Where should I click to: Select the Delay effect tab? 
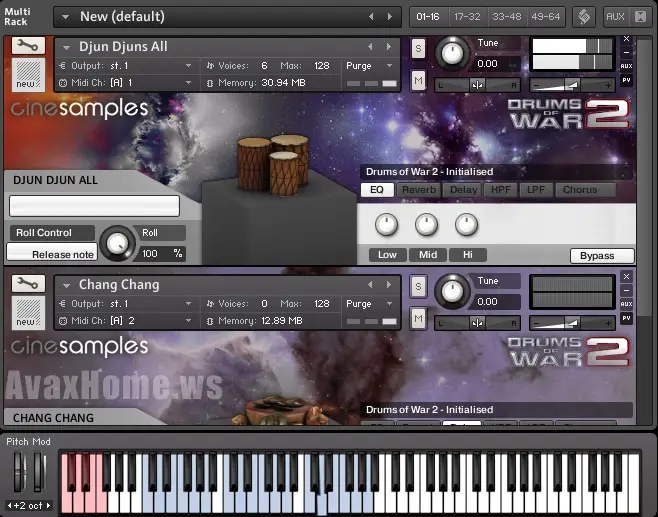point(463,190)
